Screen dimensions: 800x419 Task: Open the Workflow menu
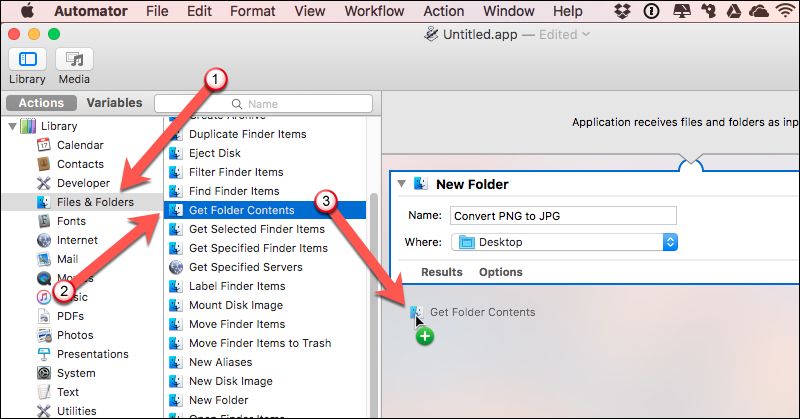(372, 11)
